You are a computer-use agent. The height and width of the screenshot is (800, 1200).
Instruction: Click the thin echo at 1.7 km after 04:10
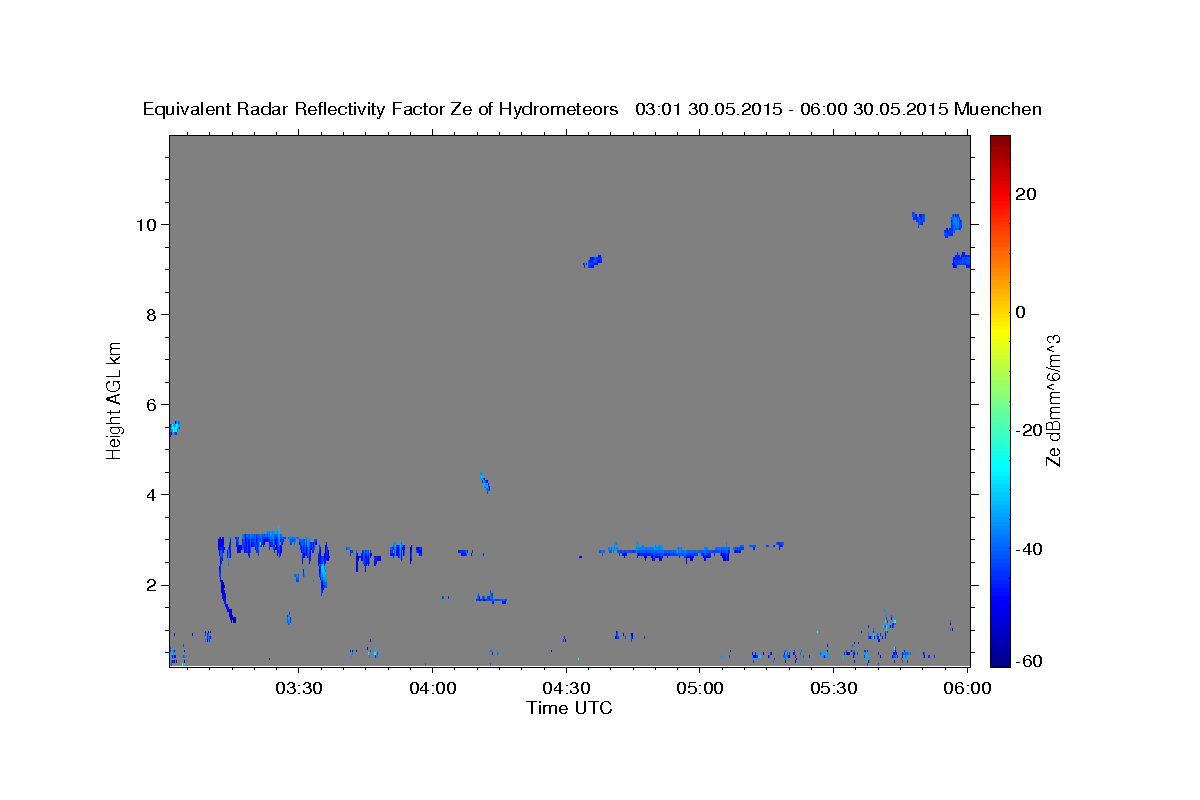click(491, 598)
